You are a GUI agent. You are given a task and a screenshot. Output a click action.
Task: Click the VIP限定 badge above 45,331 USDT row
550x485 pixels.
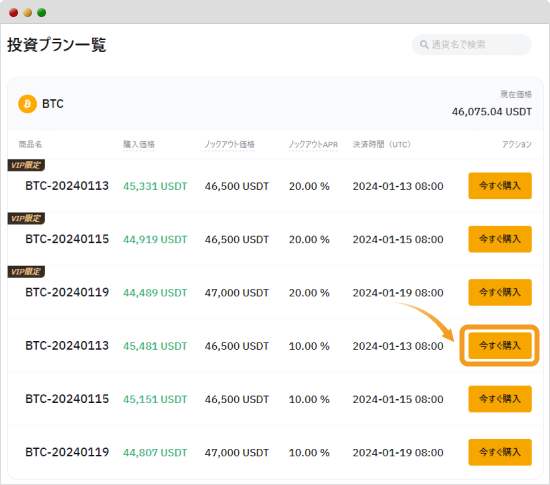pos(26,165)
